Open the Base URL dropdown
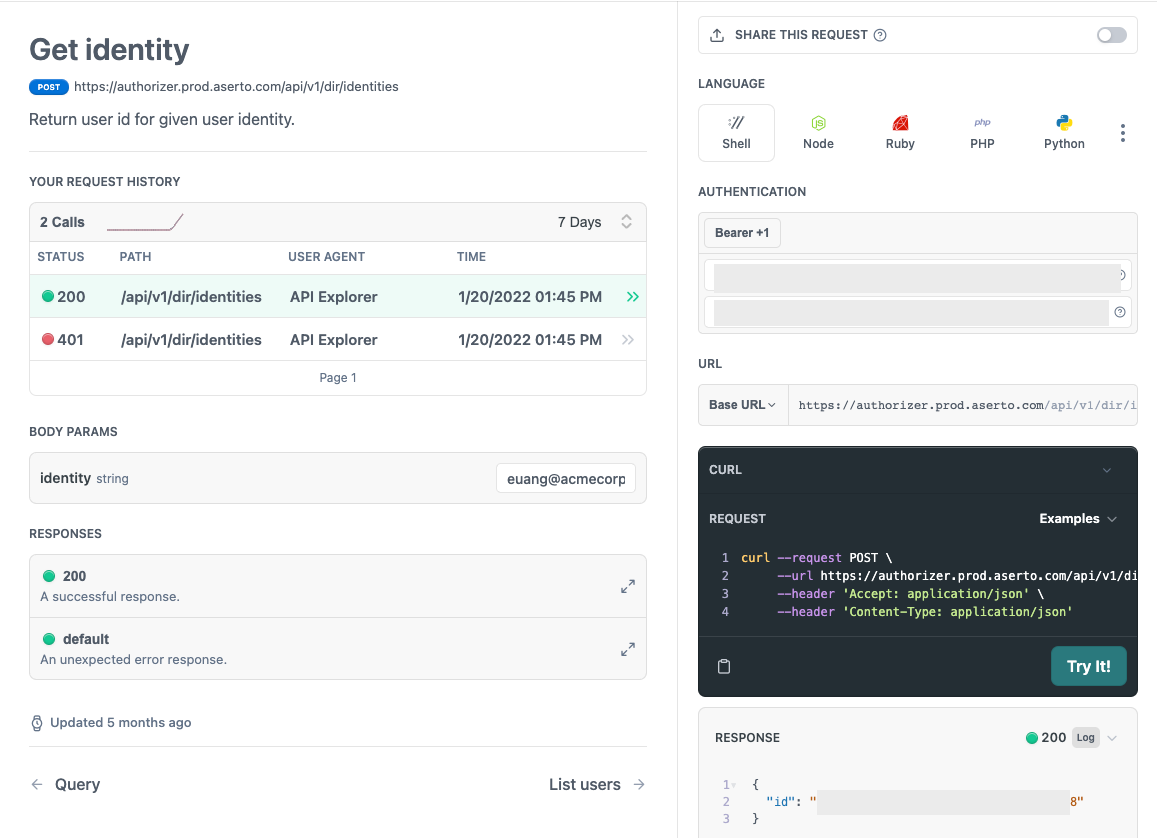Viewport: 1157px width, 838px height. [x=743, y=405]
